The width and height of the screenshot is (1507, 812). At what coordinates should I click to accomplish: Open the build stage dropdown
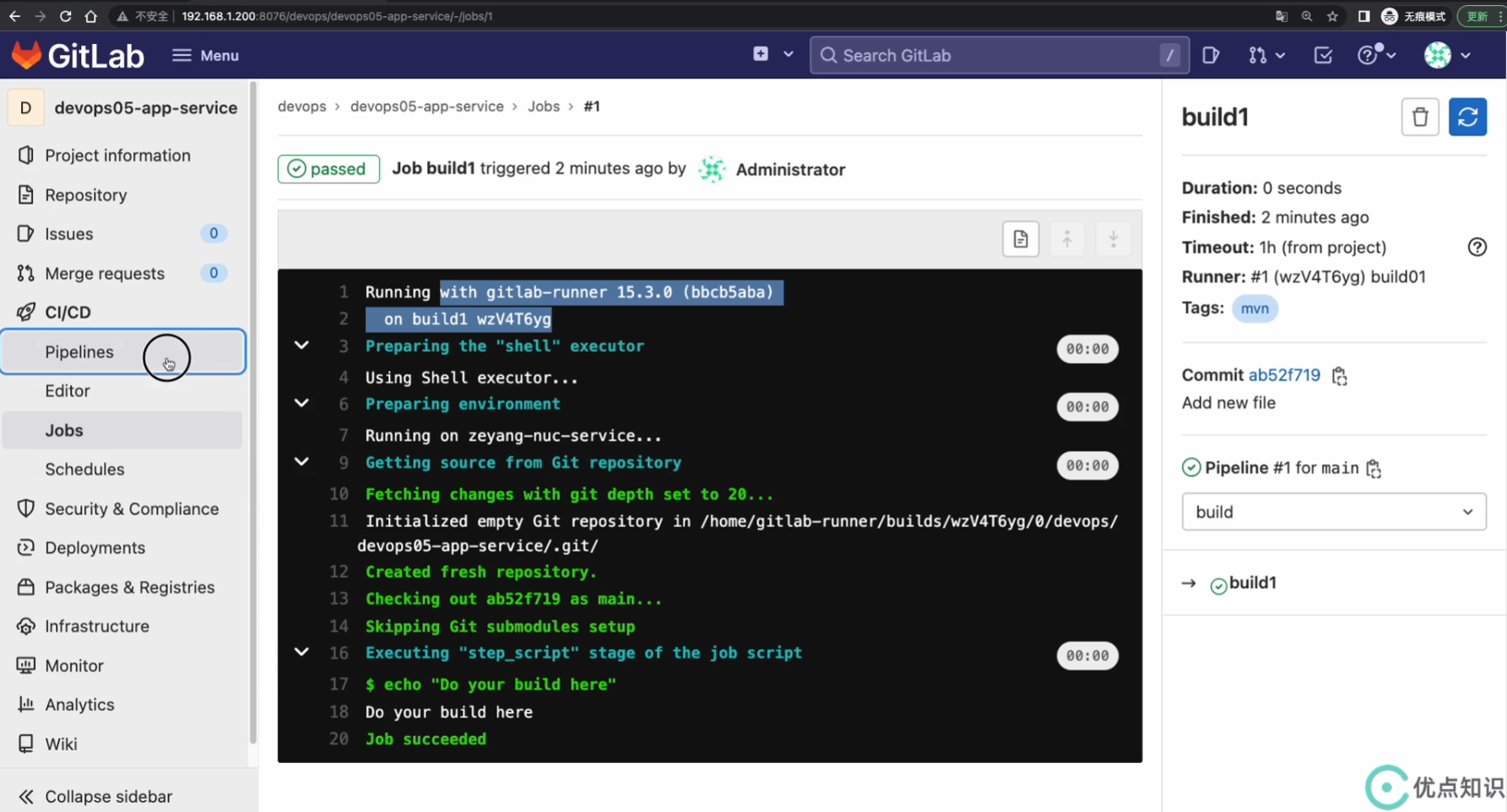click(1334, 512)
